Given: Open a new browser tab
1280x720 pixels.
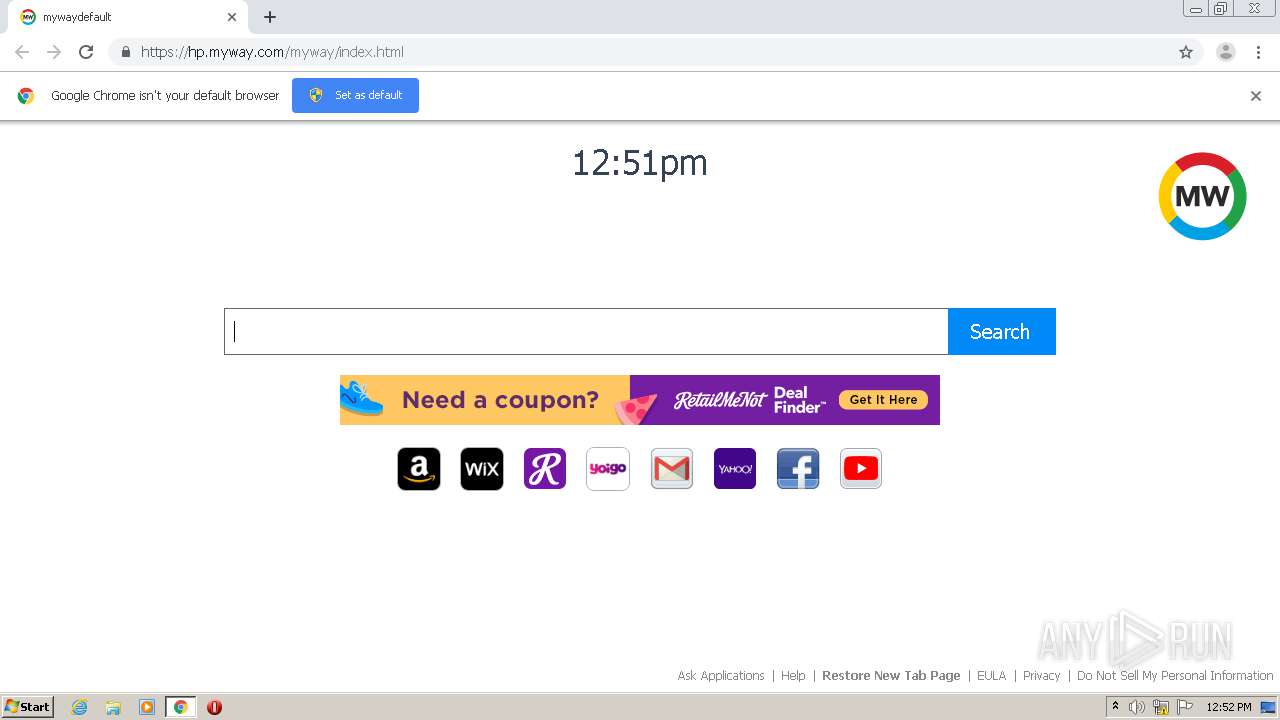Looking at the screenshot, I should tap(270, 17).
